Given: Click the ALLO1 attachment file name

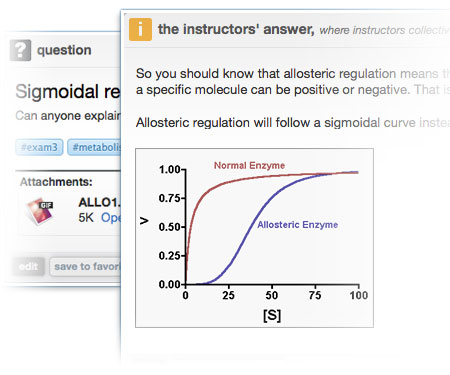Looking at the screenshot, I should (100, 202).
